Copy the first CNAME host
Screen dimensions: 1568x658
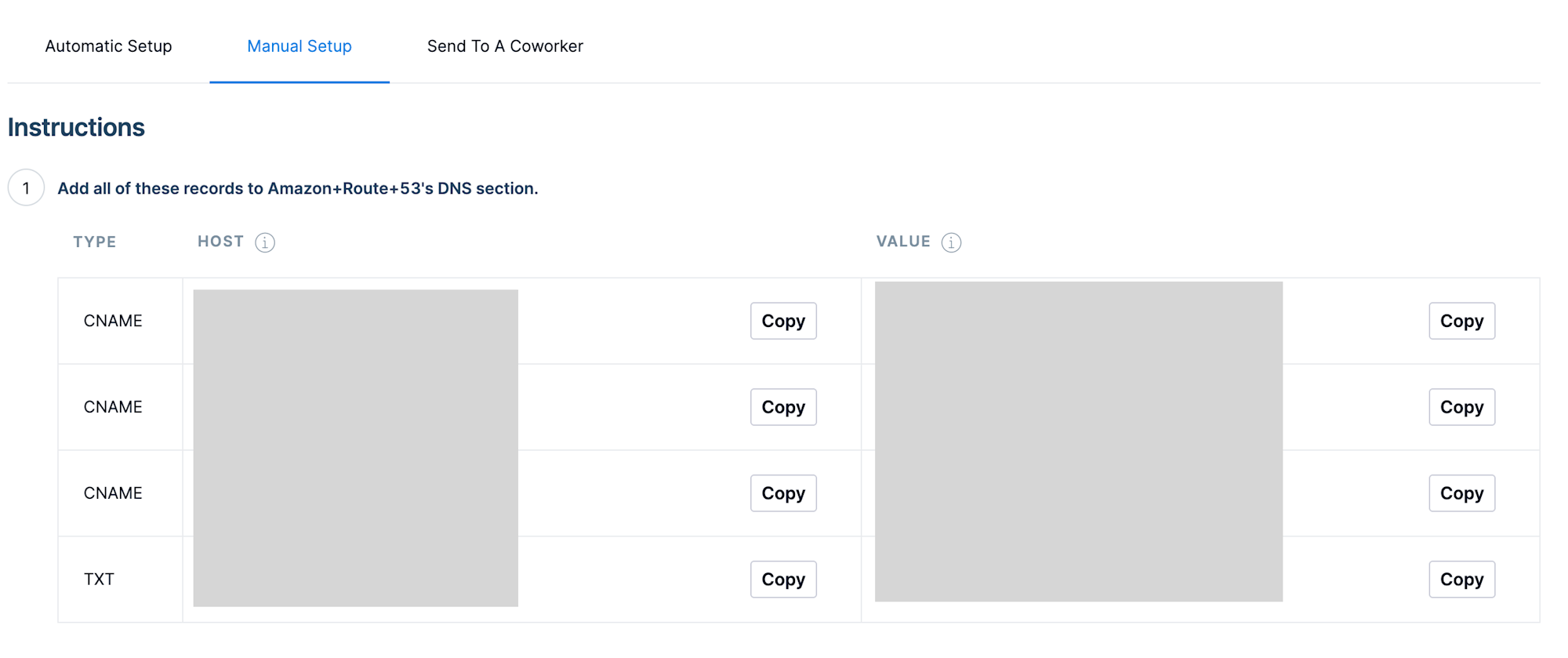[783, 321]
